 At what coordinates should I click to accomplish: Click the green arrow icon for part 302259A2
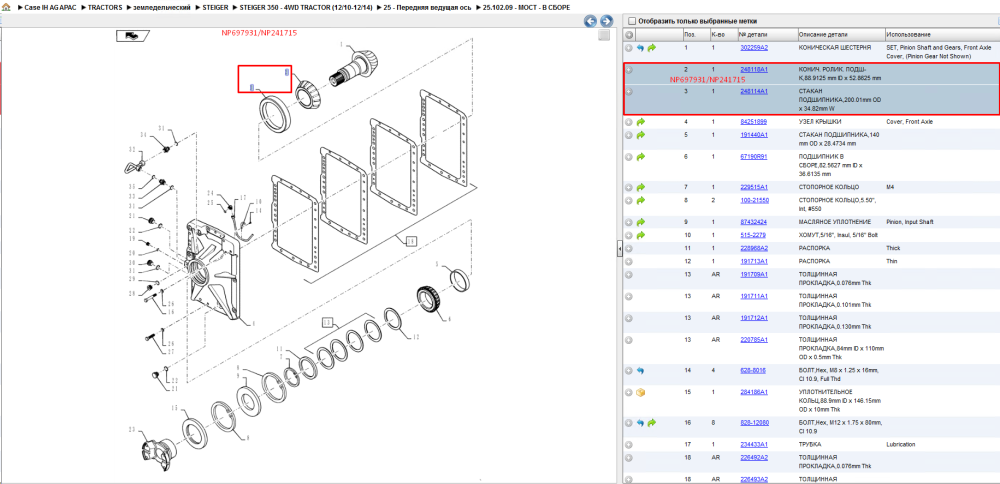click(x=651, y=48)
